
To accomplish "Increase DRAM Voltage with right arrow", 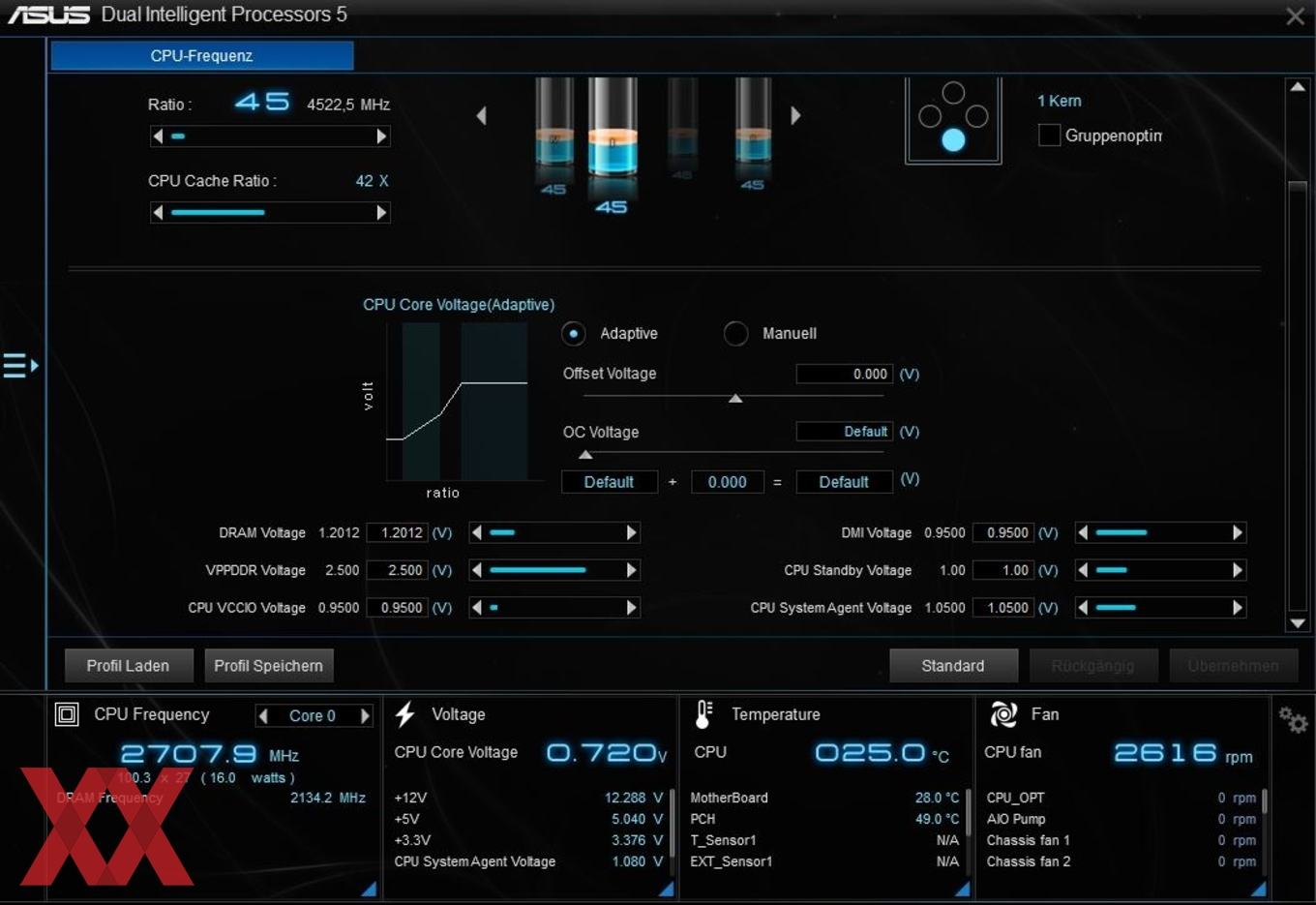I will click(632, 532).
